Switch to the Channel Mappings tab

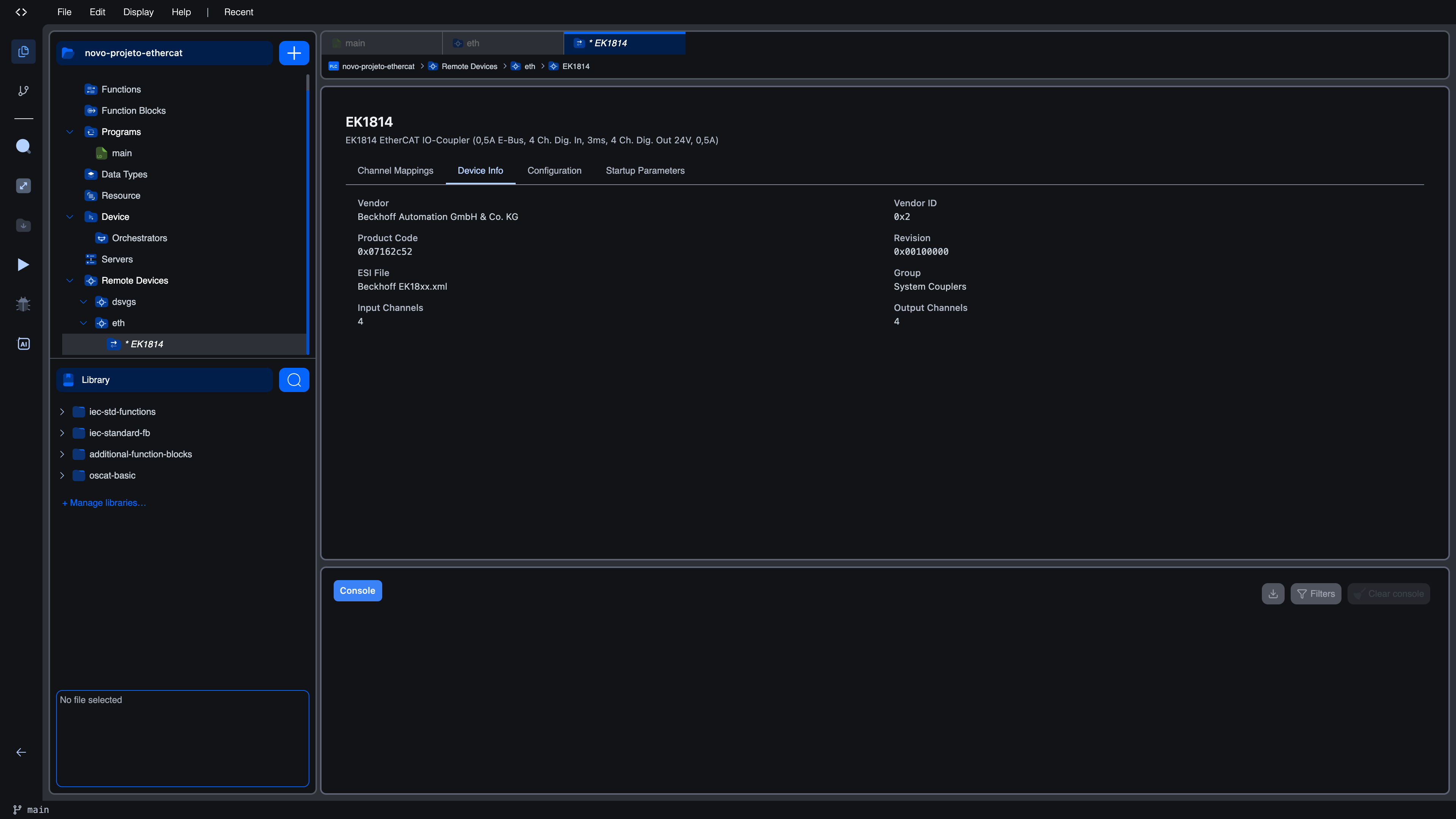[x=395, y=171]
